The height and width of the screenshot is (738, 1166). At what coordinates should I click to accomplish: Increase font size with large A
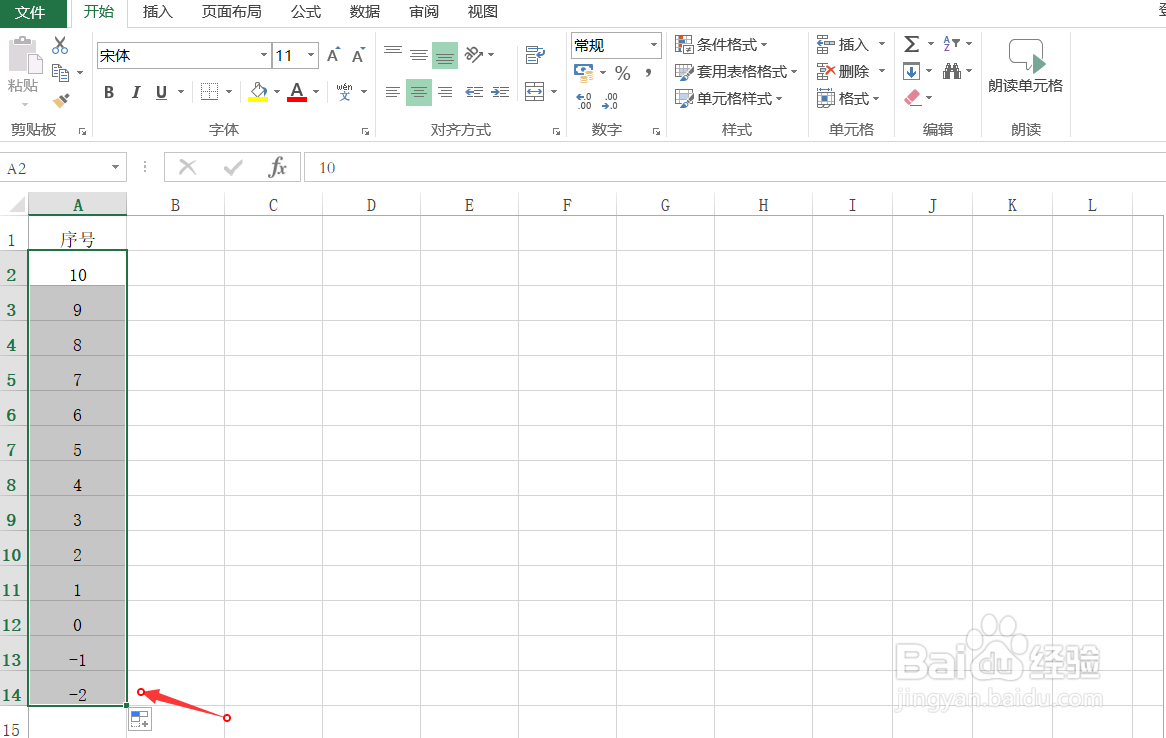click(x=333, y=55)
